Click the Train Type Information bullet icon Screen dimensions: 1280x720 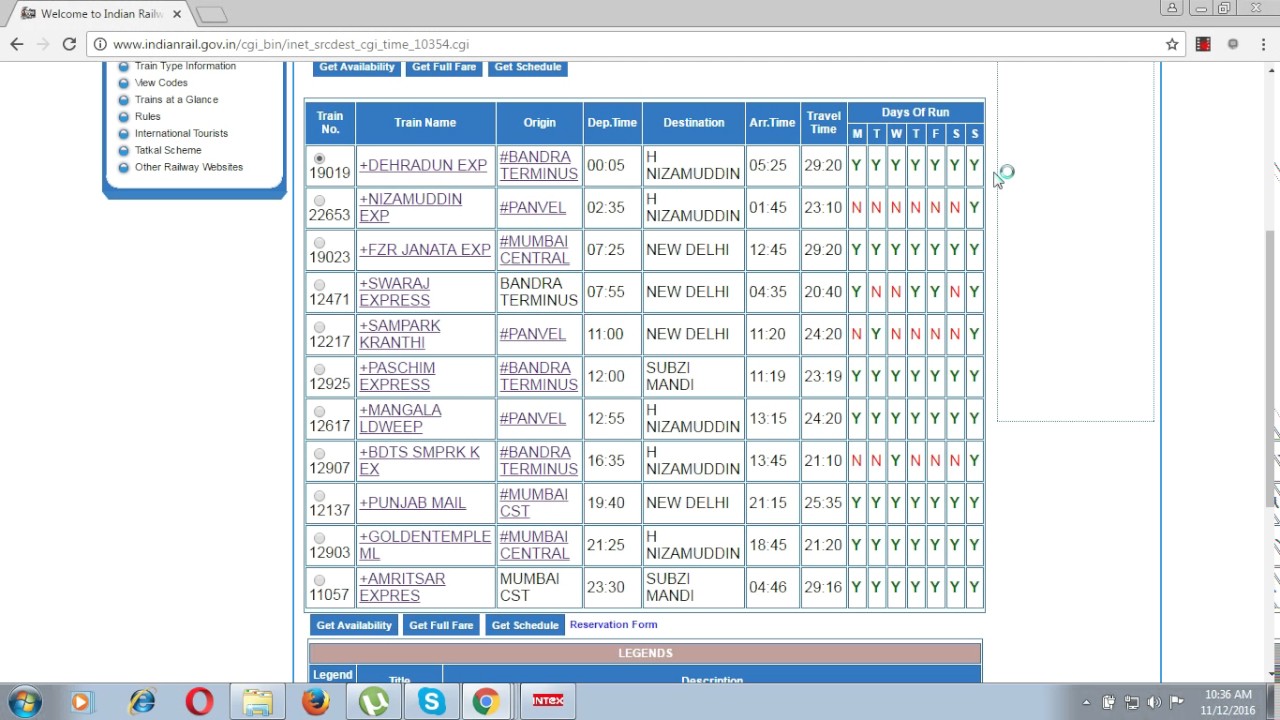124,66
